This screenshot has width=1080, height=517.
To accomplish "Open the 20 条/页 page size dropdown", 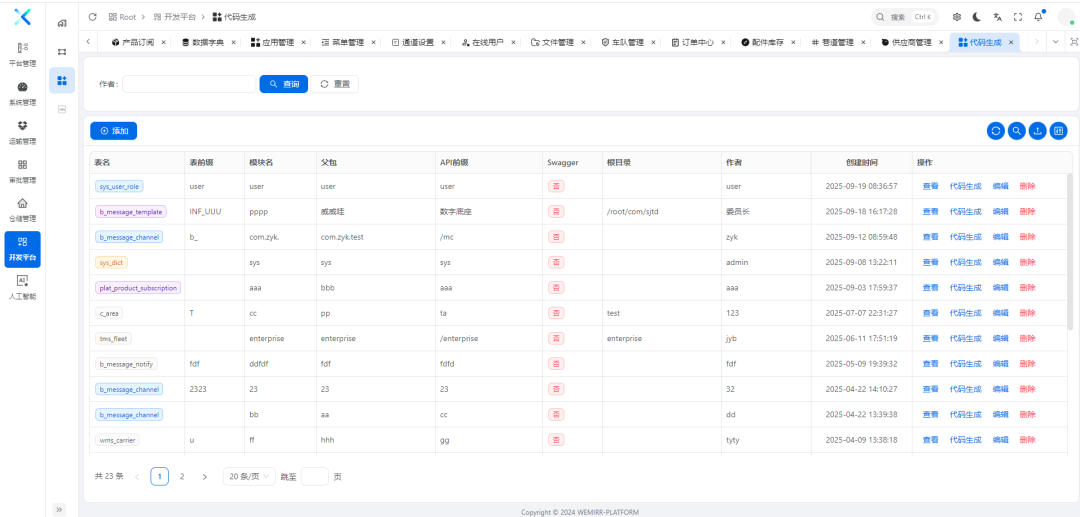I will pos(249,477).
